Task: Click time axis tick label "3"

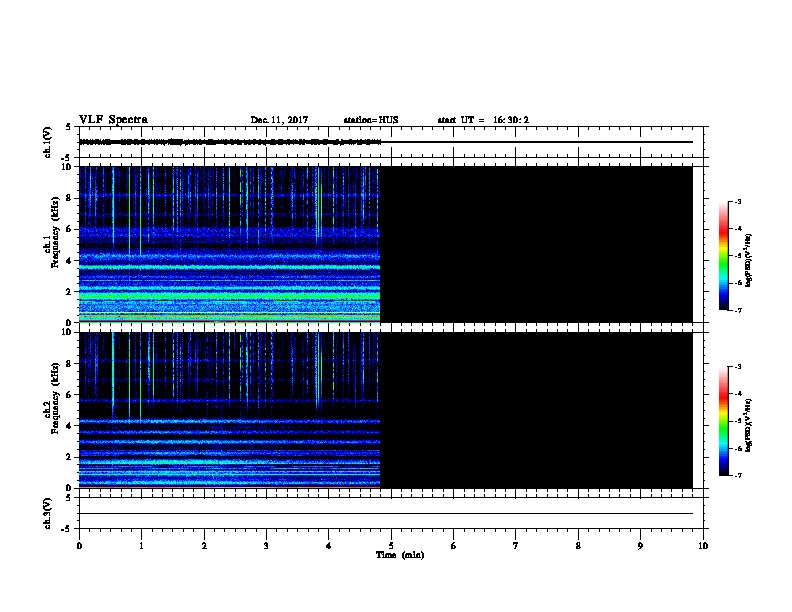Action: pyautogui.click(x=266, y=546)
